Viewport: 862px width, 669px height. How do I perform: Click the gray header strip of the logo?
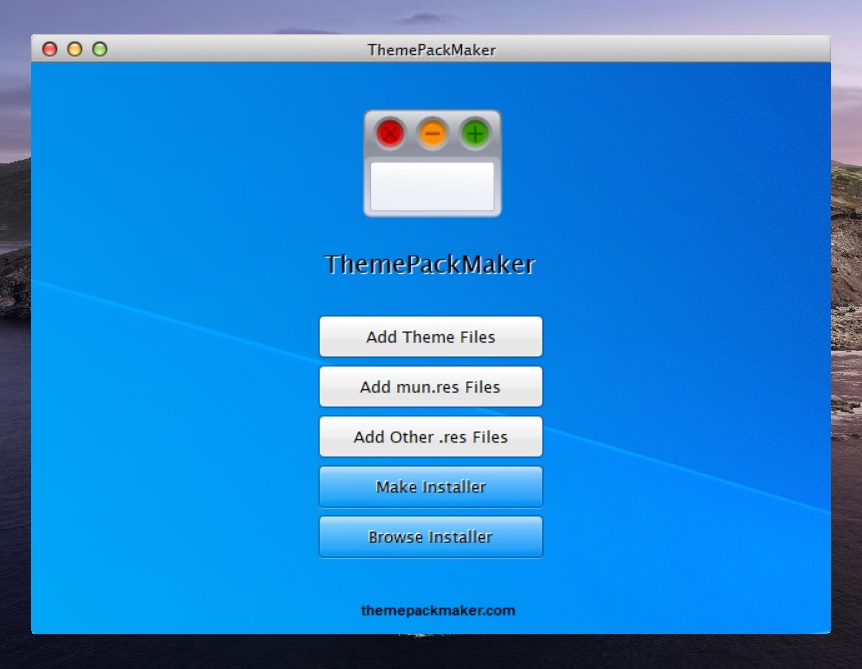(432, 115)
